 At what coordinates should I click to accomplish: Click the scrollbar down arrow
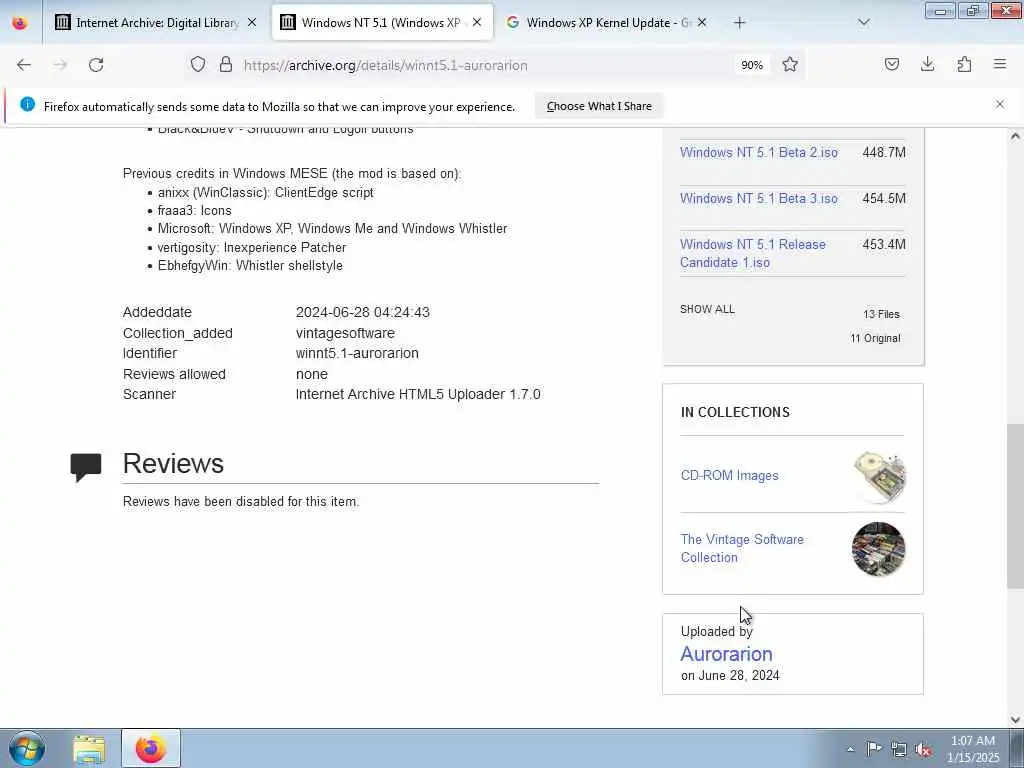1015,720
